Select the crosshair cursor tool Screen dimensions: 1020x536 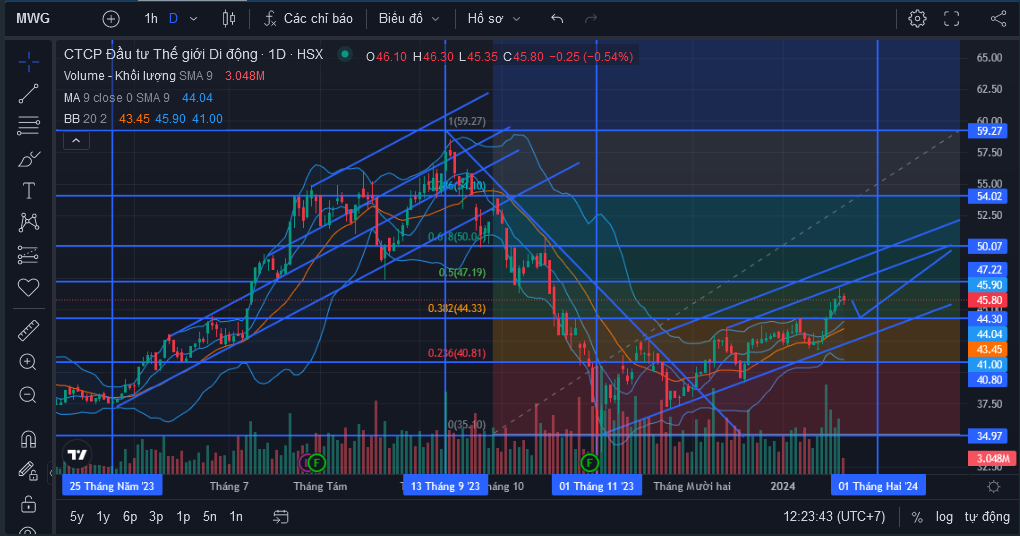(x=28, y=62)
